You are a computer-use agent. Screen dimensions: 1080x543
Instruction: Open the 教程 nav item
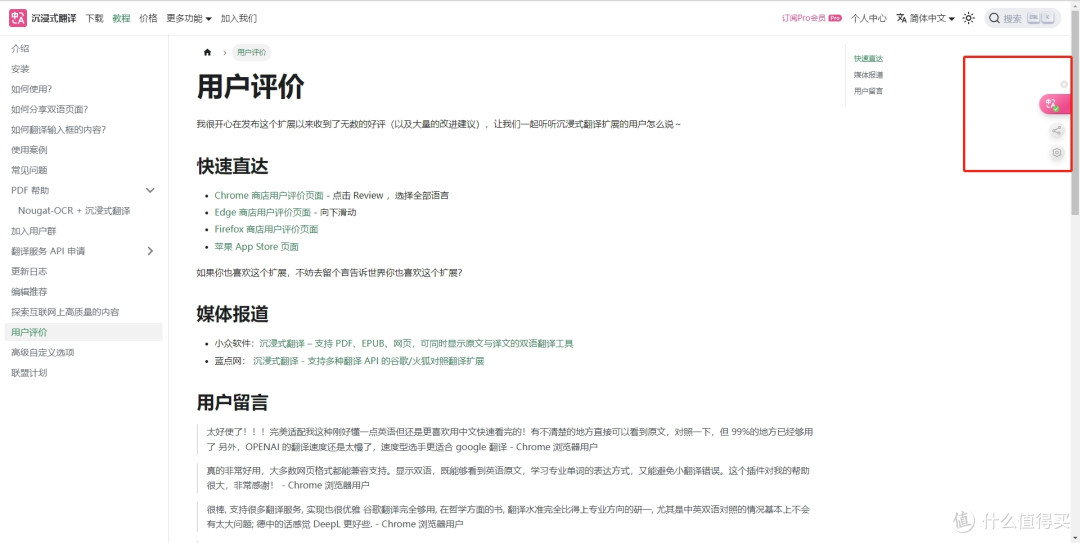point(121,19)
